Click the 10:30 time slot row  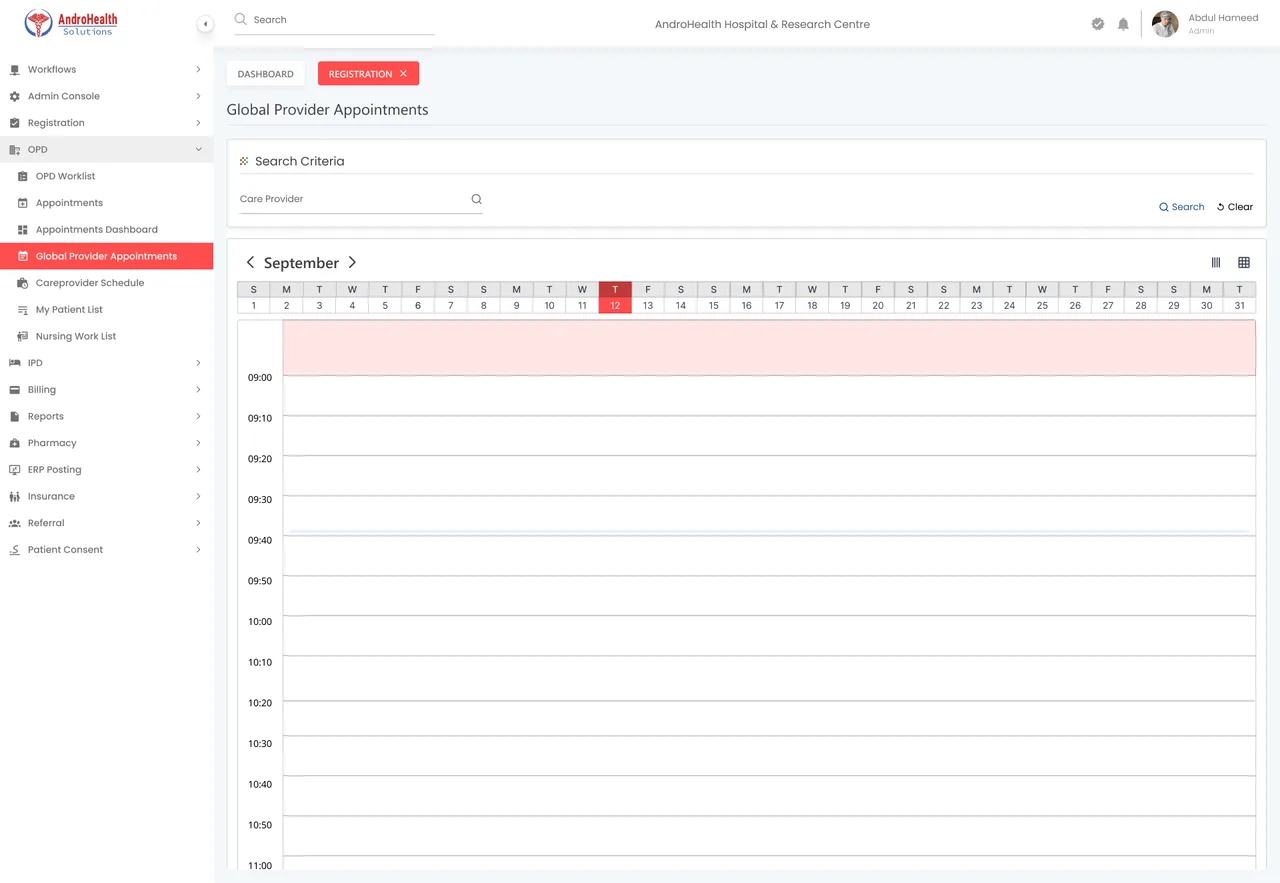pyautogui.click(x=769, y=756)
